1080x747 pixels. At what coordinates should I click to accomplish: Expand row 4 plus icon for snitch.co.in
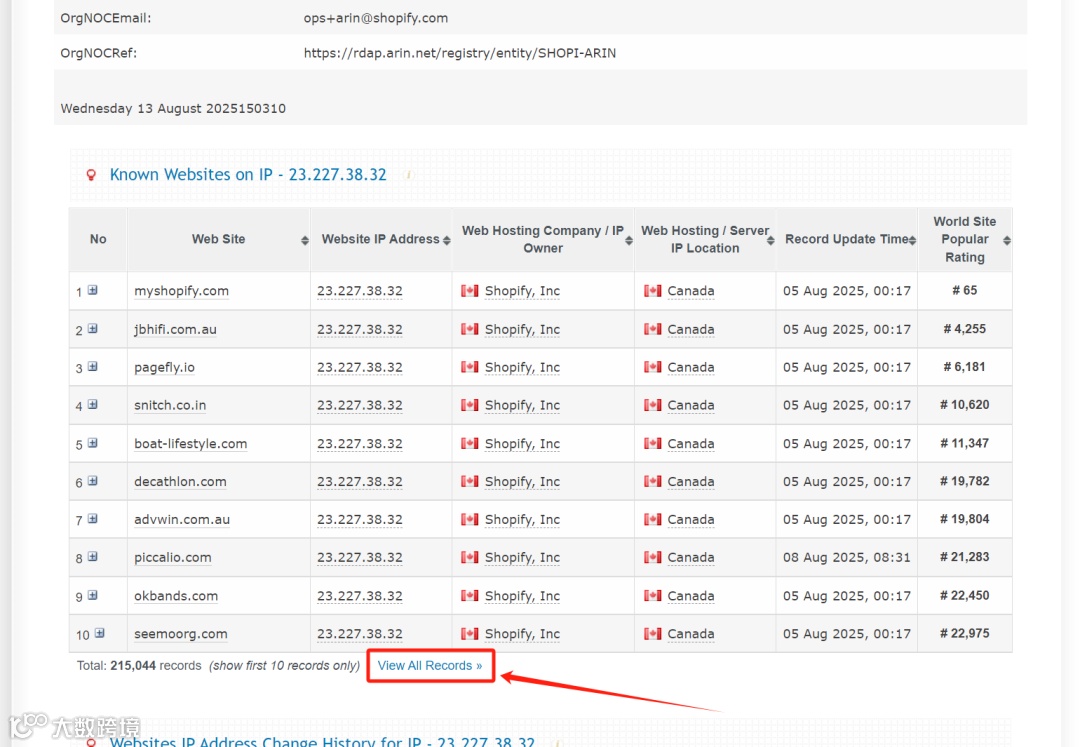92,405
